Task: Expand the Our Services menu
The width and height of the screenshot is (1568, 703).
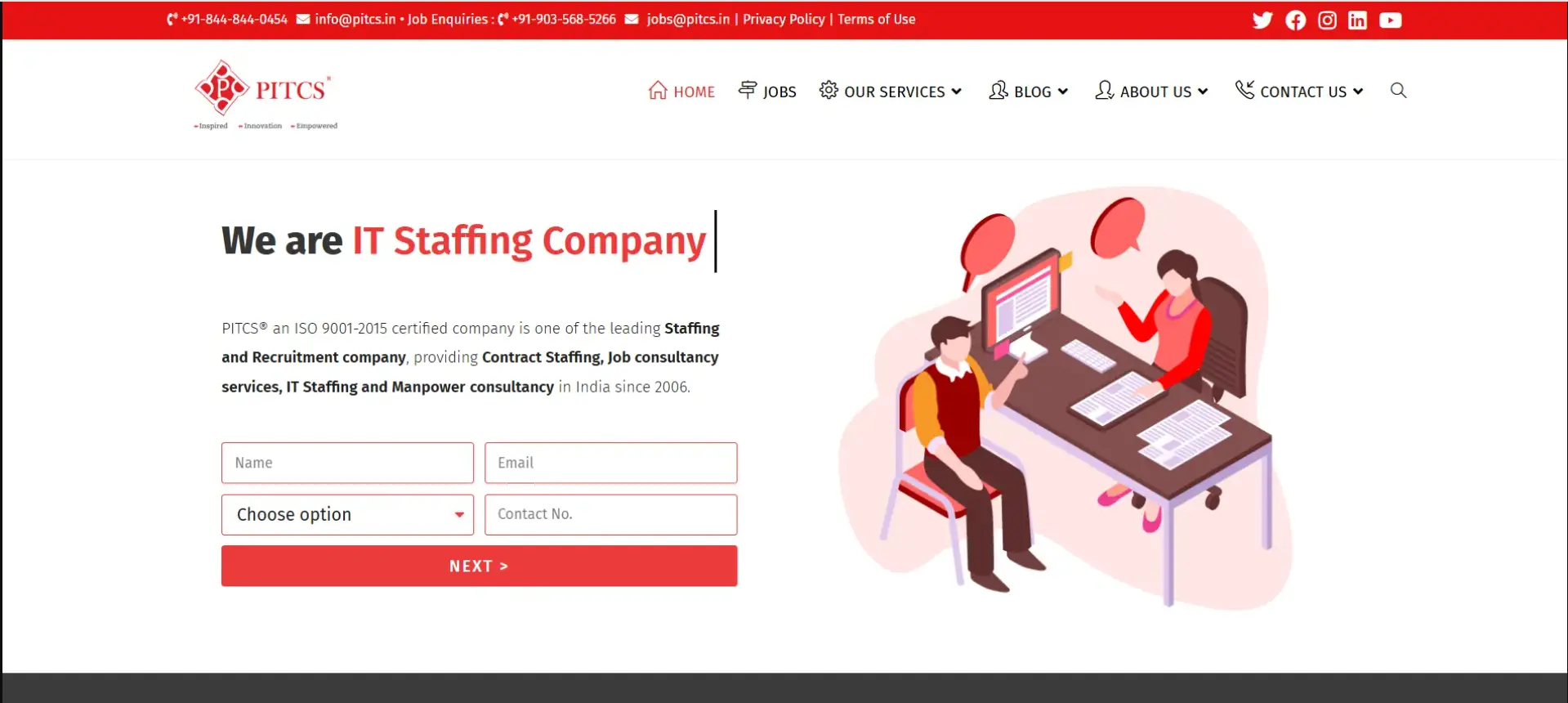Action: click(891, 91)
